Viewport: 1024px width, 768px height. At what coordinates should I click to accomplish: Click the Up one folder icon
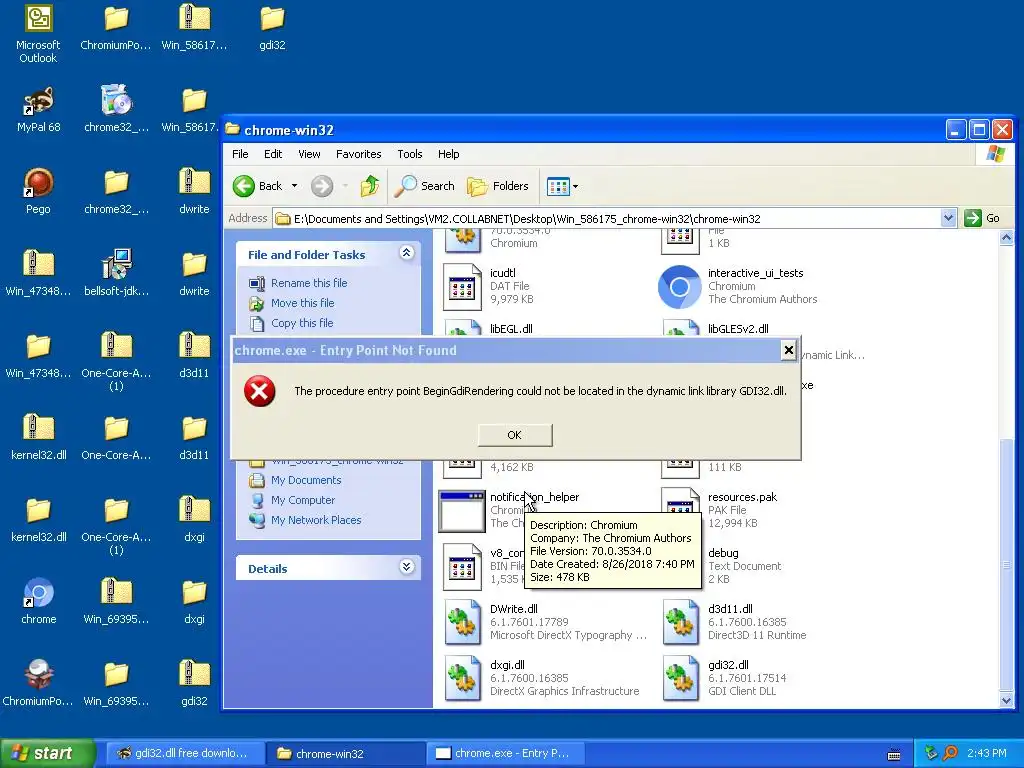[370, 186]
